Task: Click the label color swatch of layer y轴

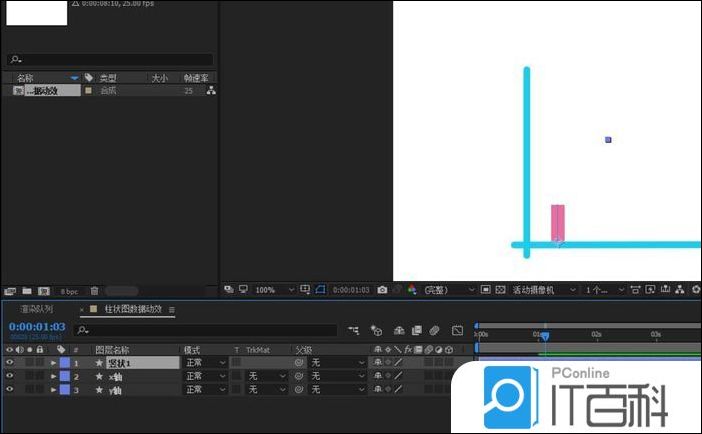Action: click(65, 389)
